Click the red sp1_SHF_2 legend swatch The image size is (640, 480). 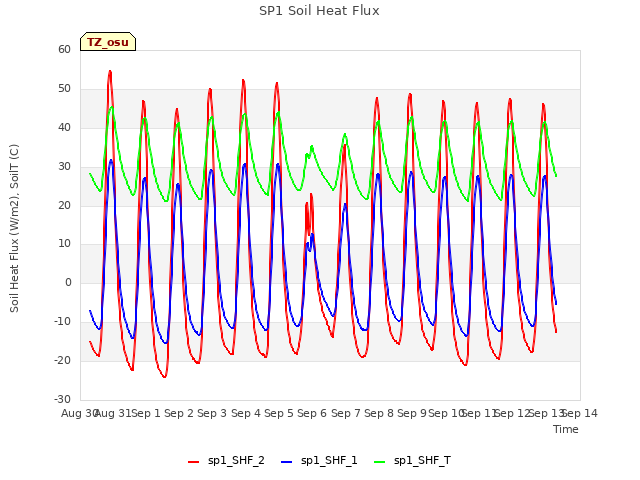pyautogui.click(x=193, y=462)
